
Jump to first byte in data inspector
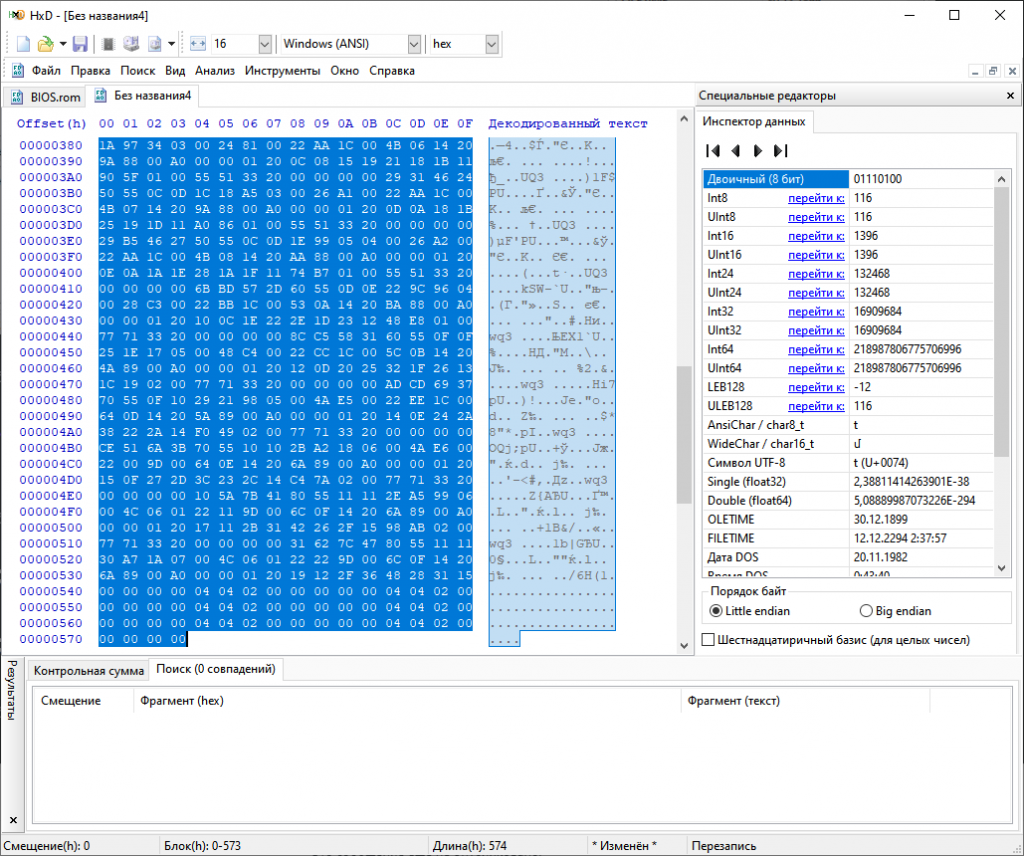713,151
